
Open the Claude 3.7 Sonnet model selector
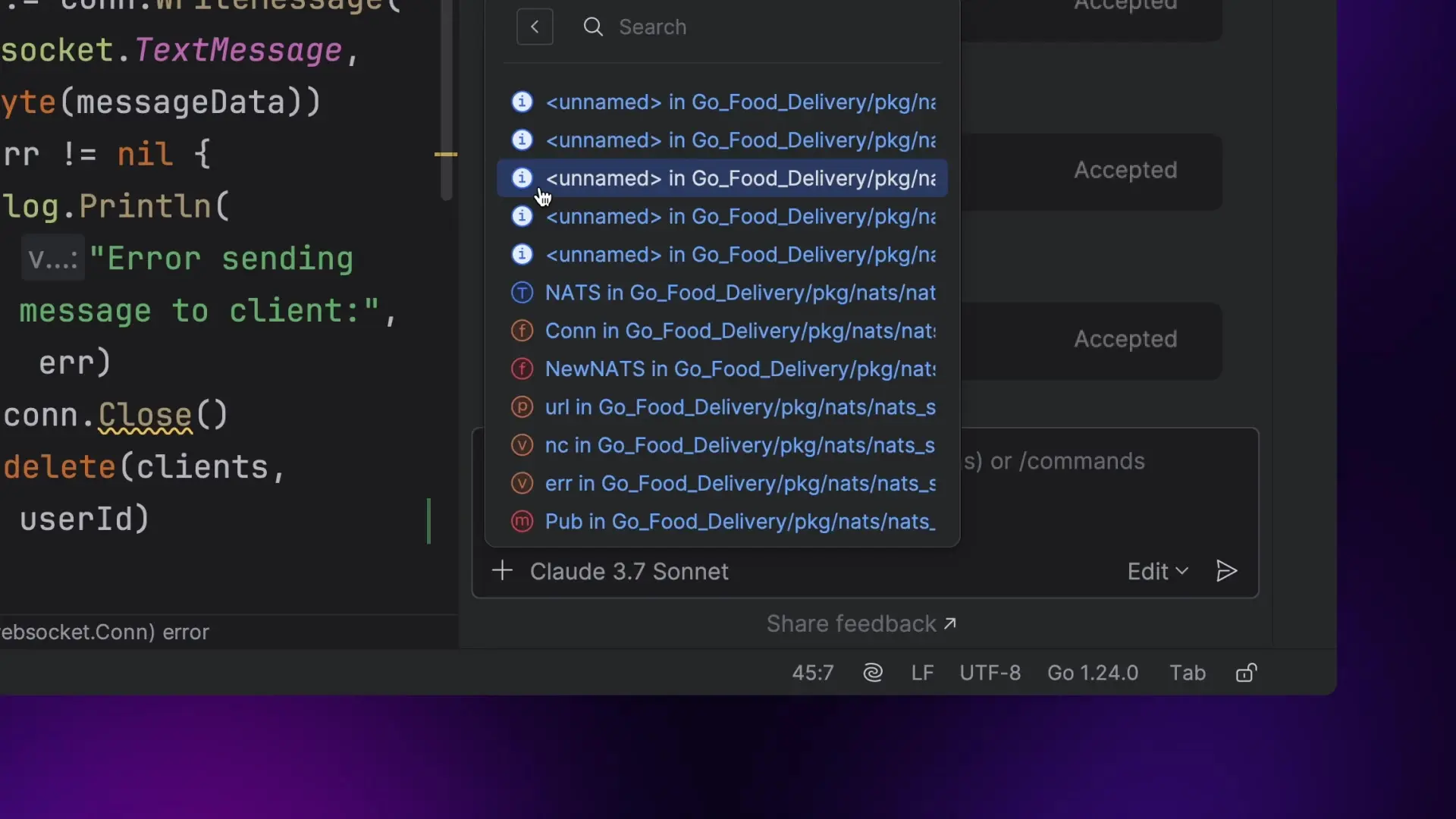click(x=629, y=571)
